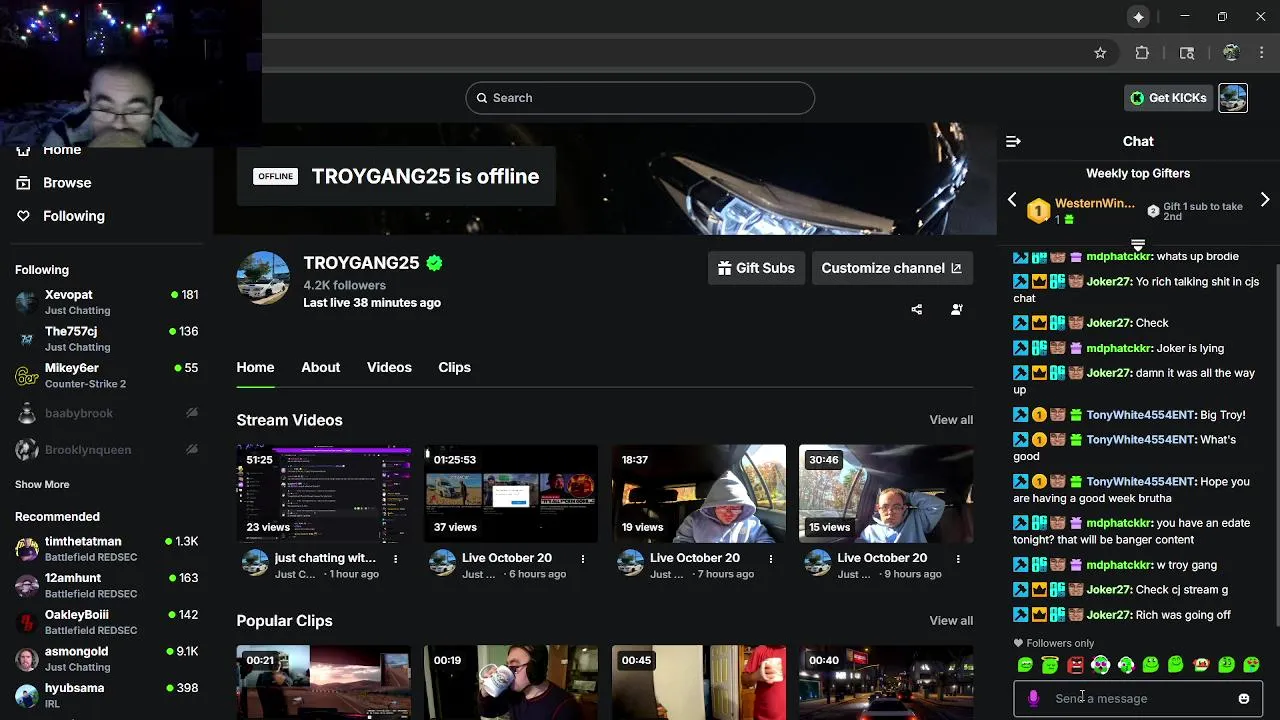The image size is (1280, 720).
Task: Open options menu for the 6 hours ago video
Action: point(583,559)
